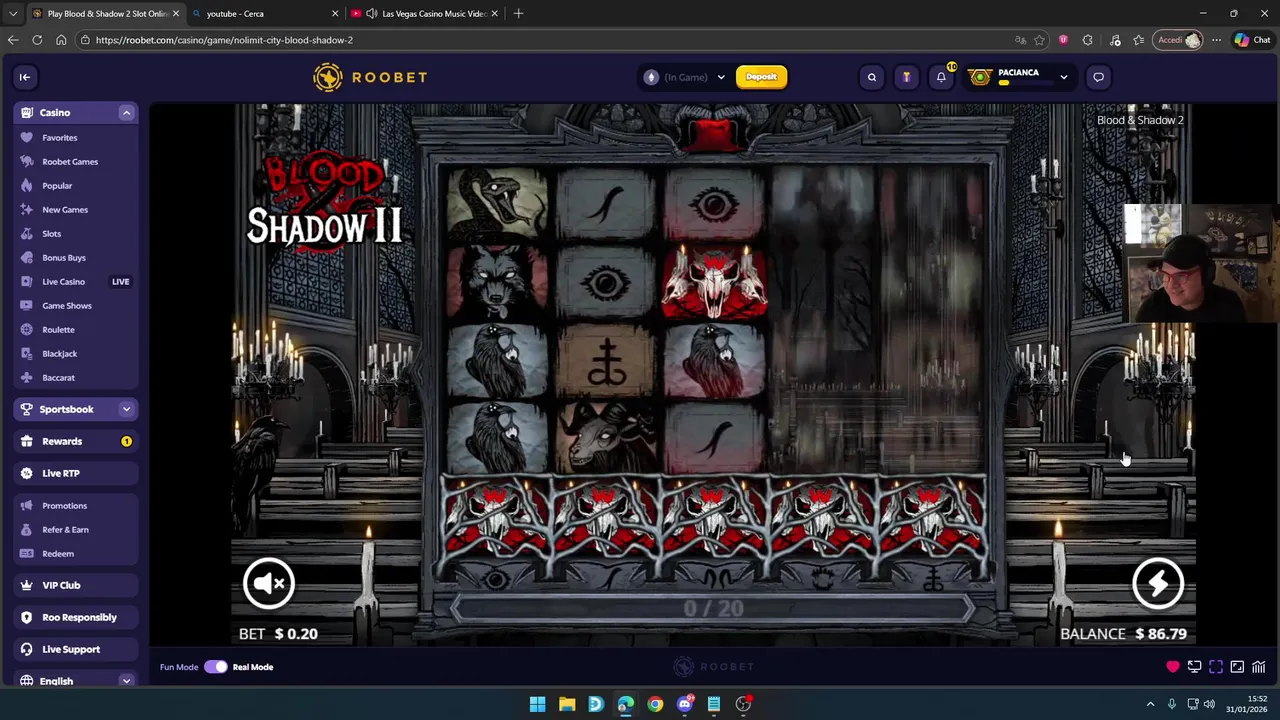Collapse the Roobet sidebar with the arrow icon
1280x720 pixels.
click(25, 77)
